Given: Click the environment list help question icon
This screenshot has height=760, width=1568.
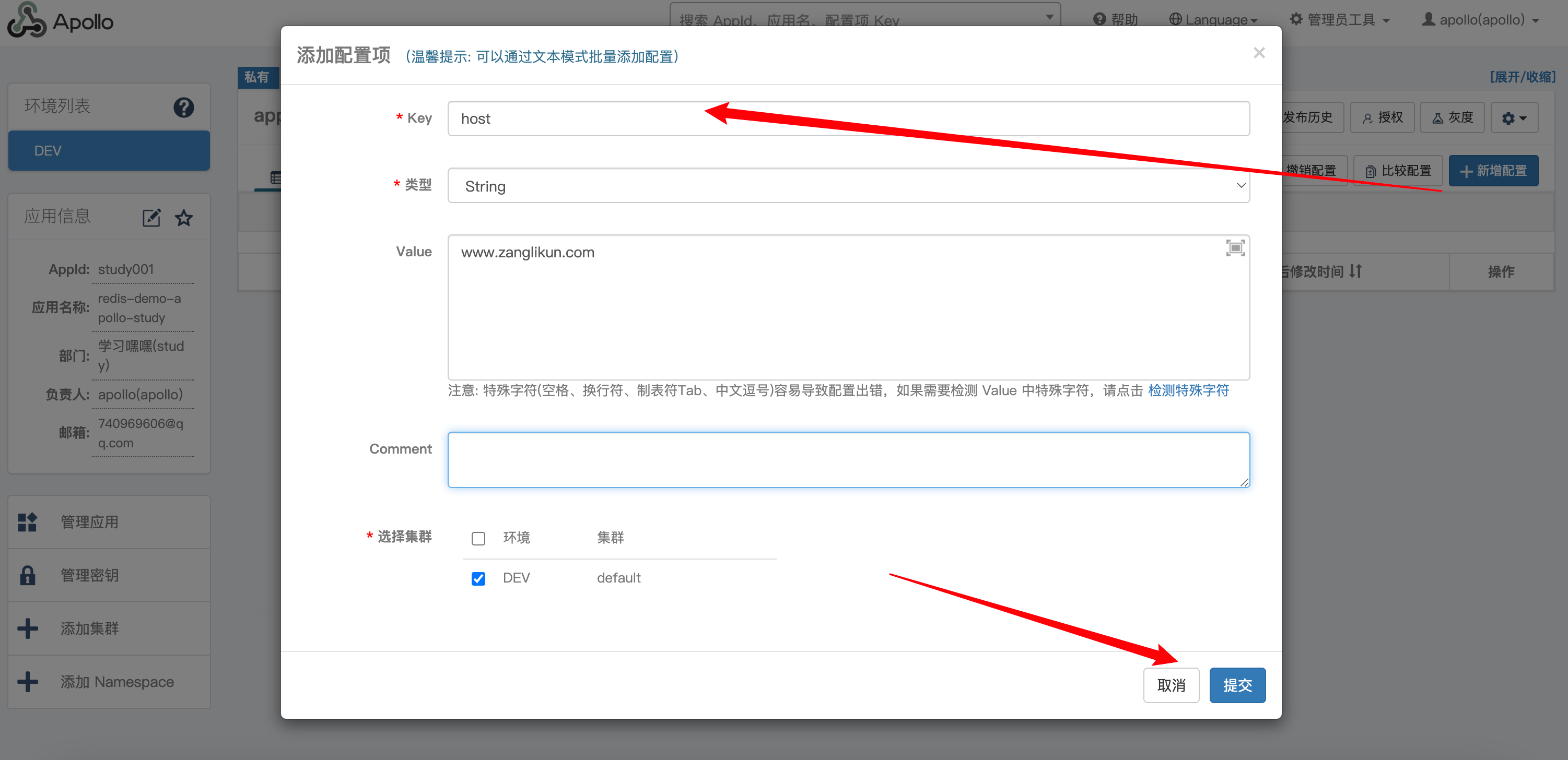Looking at the screenshot, I should tap(183, 107).
